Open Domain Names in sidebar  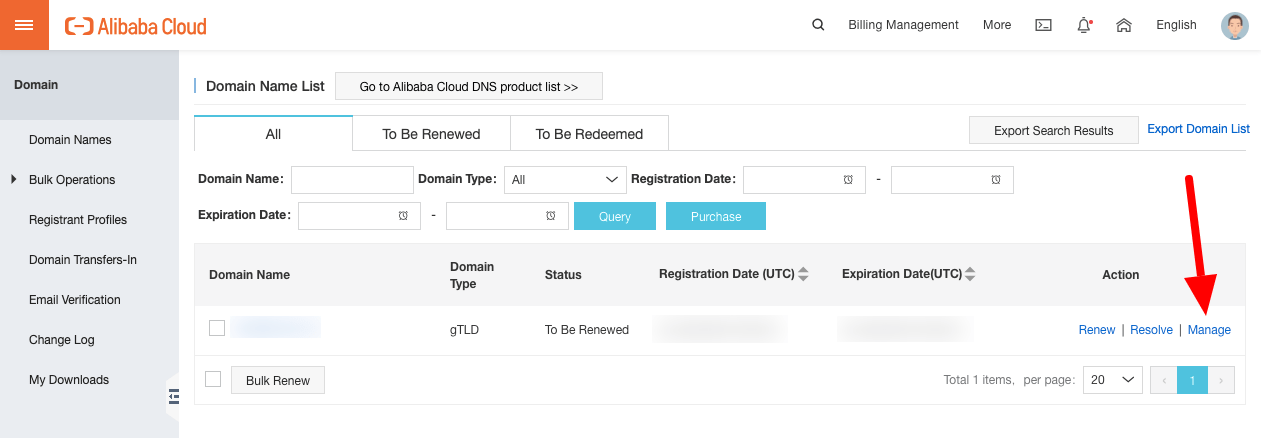coord(70,140)
